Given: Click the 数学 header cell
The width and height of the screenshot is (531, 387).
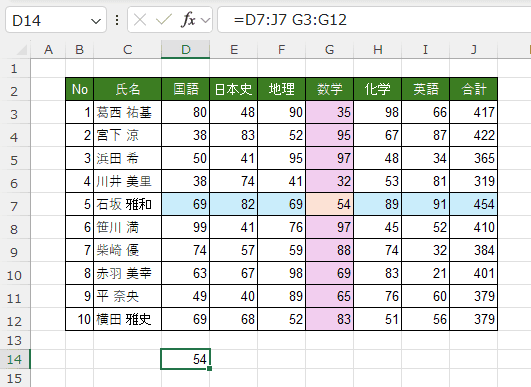Looking at the screenshot, I should [x=330, y=89].
